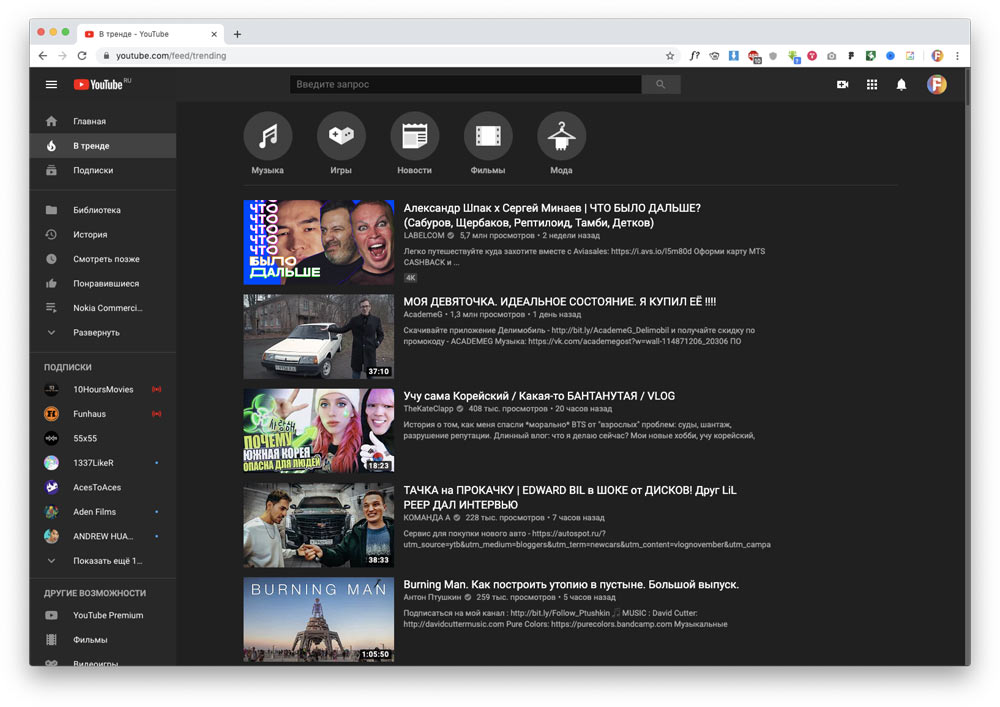Open the hamburger guide menu
The width and height of the screenshot is (1000, 707).
(51, 85)
